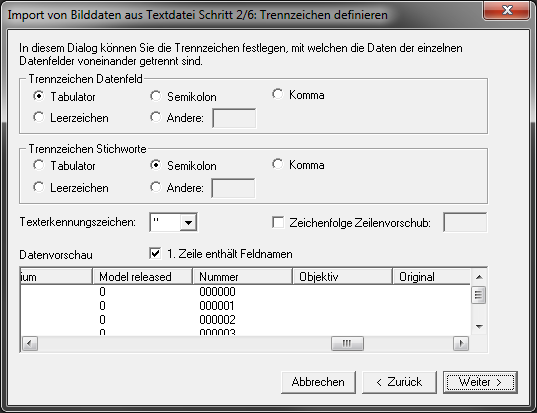Cancel import with Abbrechen
The height and width of the screenshot is (413, 537).
[318, 382]
